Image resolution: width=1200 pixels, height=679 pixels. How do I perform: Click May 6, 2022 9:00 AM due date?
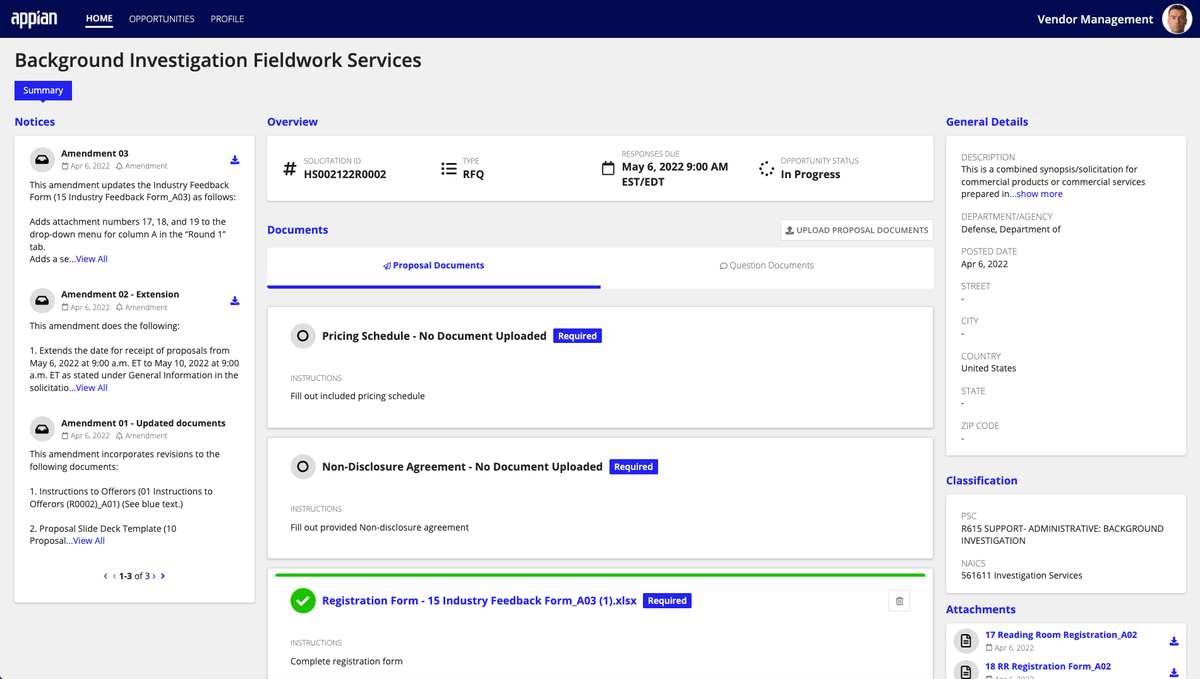(675, 174)
